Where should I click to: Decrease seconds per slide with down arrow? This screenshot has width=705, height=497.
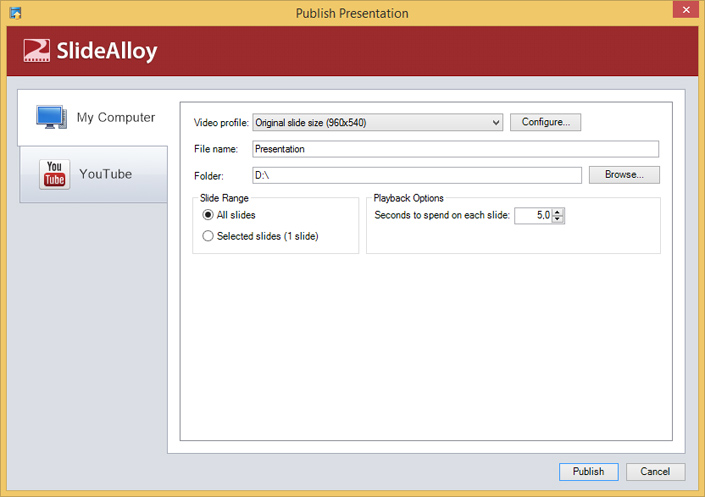(558, 219)
